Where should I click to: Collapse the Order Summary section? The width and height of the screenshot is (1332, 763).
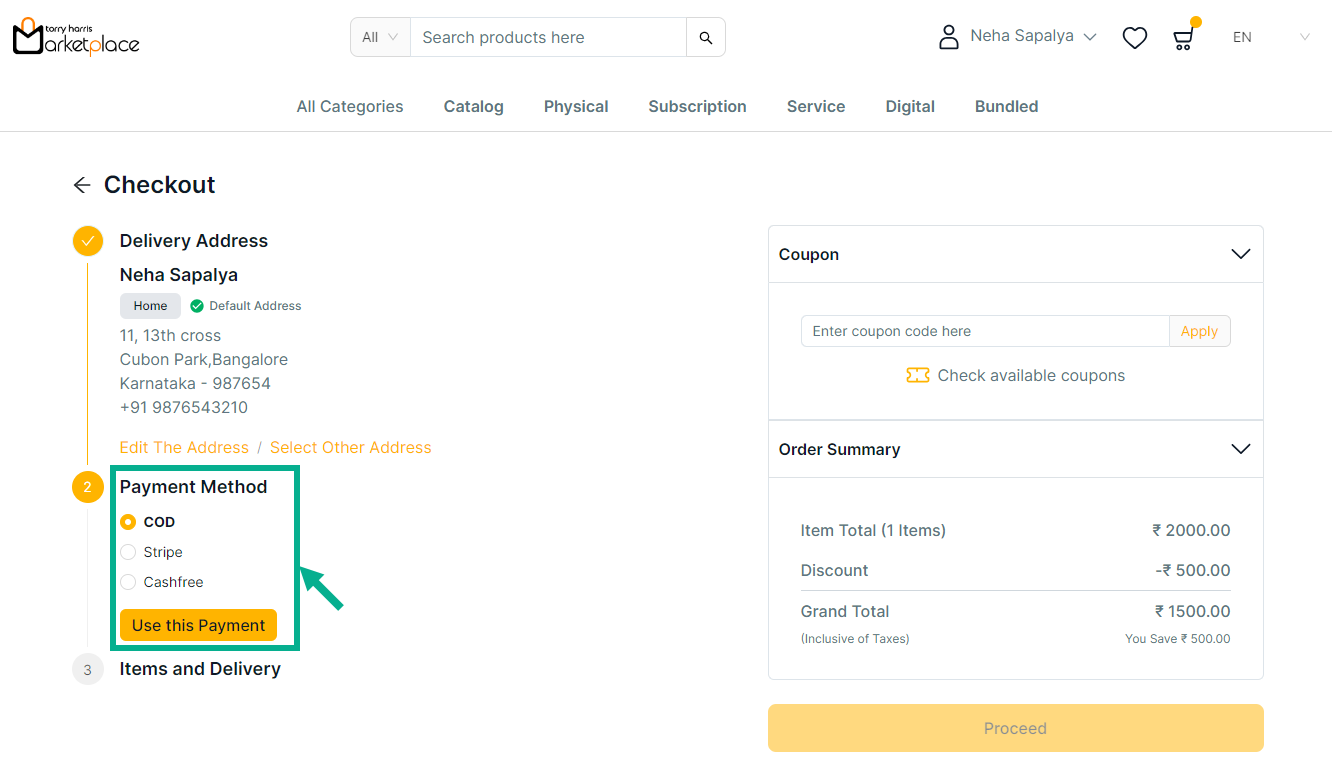click(1240, 449)
